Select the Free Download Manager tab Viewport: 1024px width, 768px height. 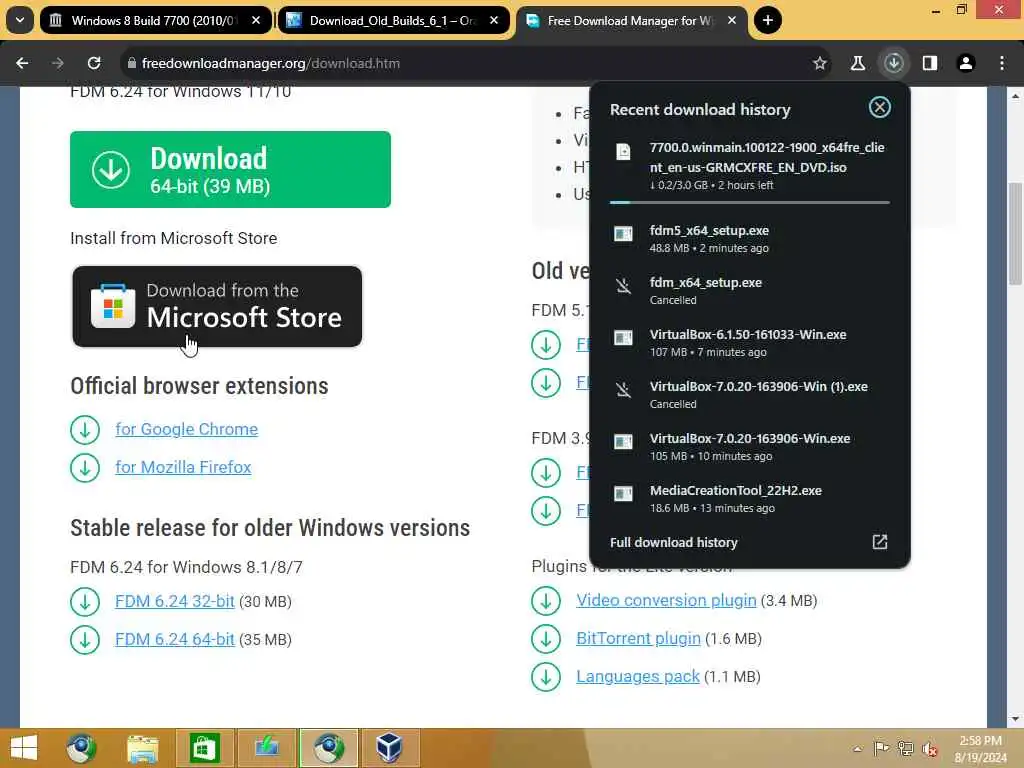(632, 20)
